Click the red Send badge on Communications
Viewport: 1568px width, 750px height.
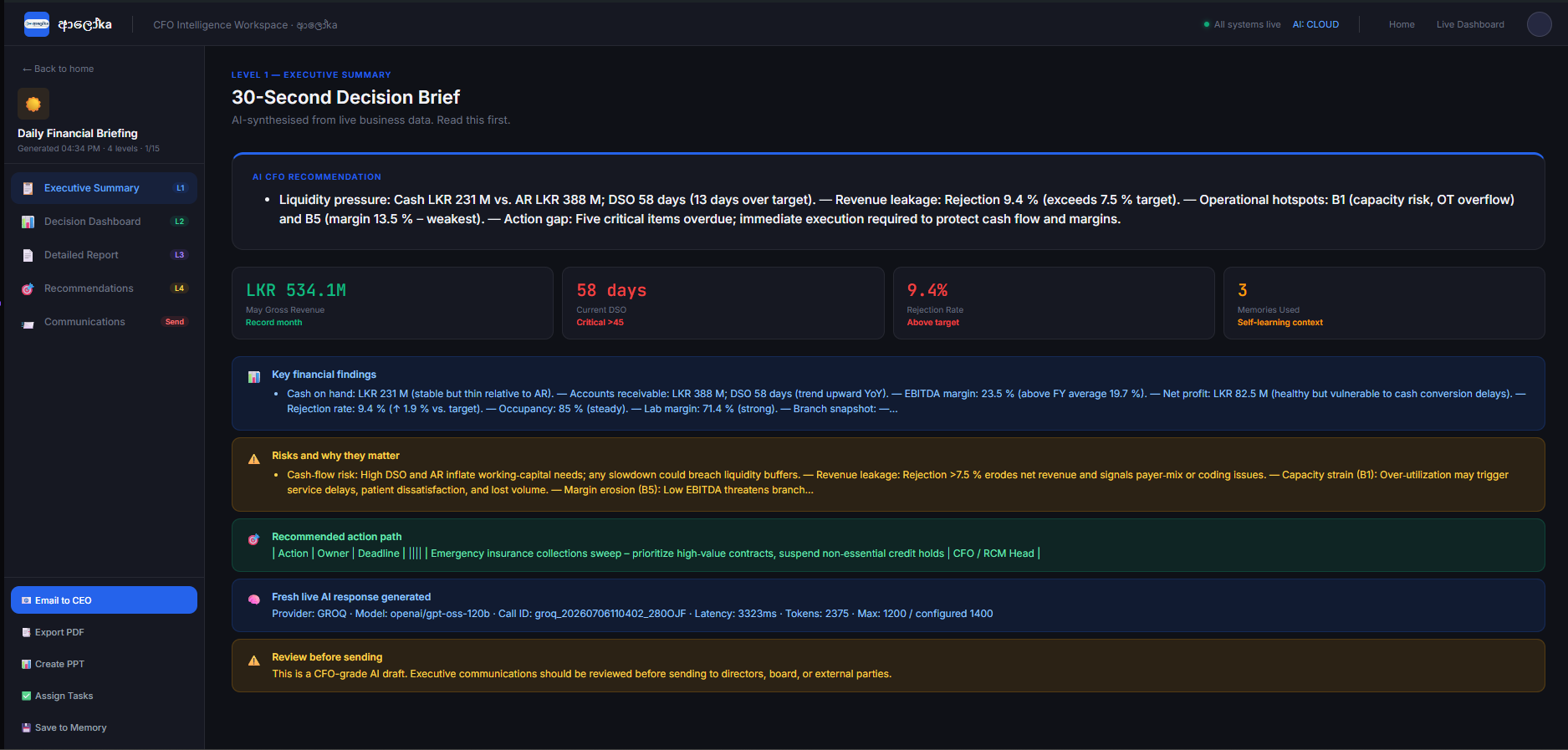[175, 322]
